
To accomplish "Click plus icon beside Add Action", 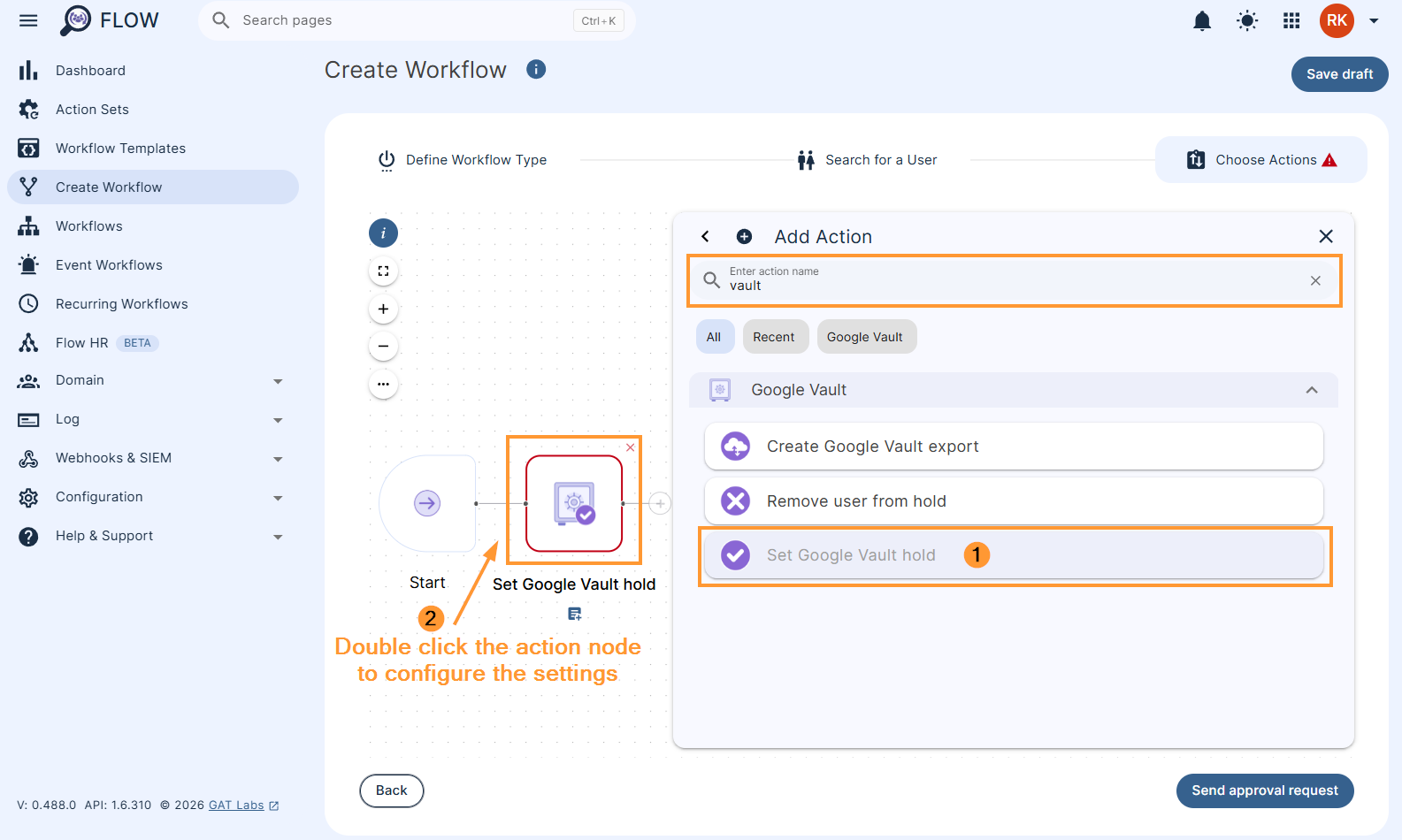I will (744, 236).
